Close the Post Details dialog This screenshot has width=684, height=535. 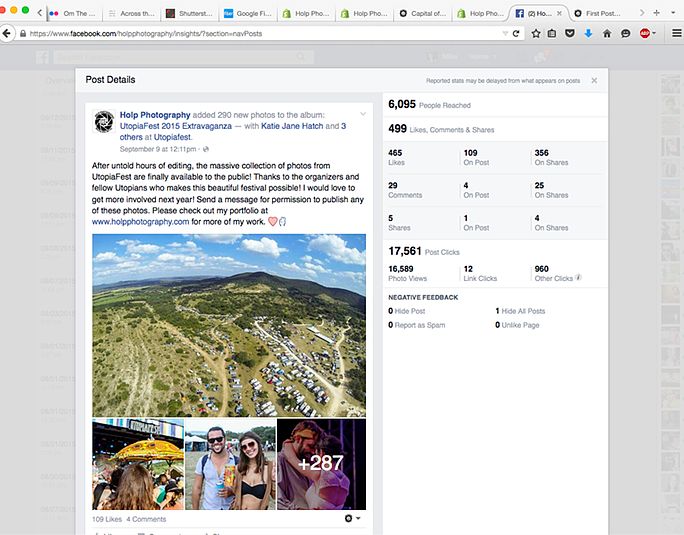click(x=594, y=81)
